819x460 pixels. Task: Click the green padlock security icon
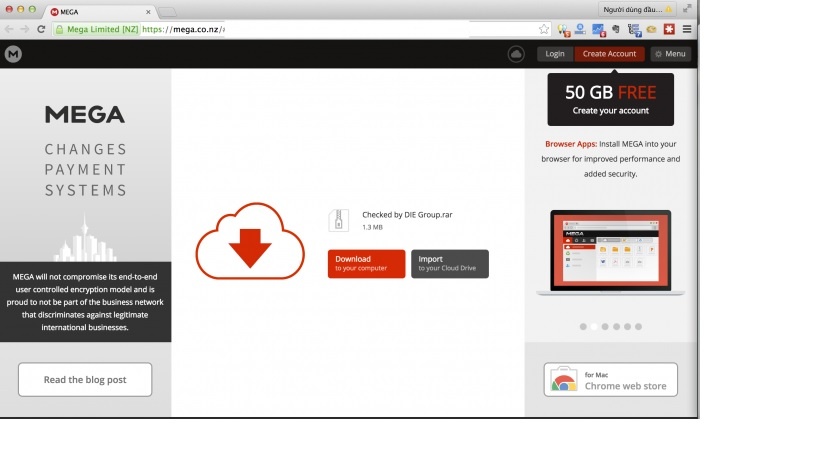click(59, 29)
